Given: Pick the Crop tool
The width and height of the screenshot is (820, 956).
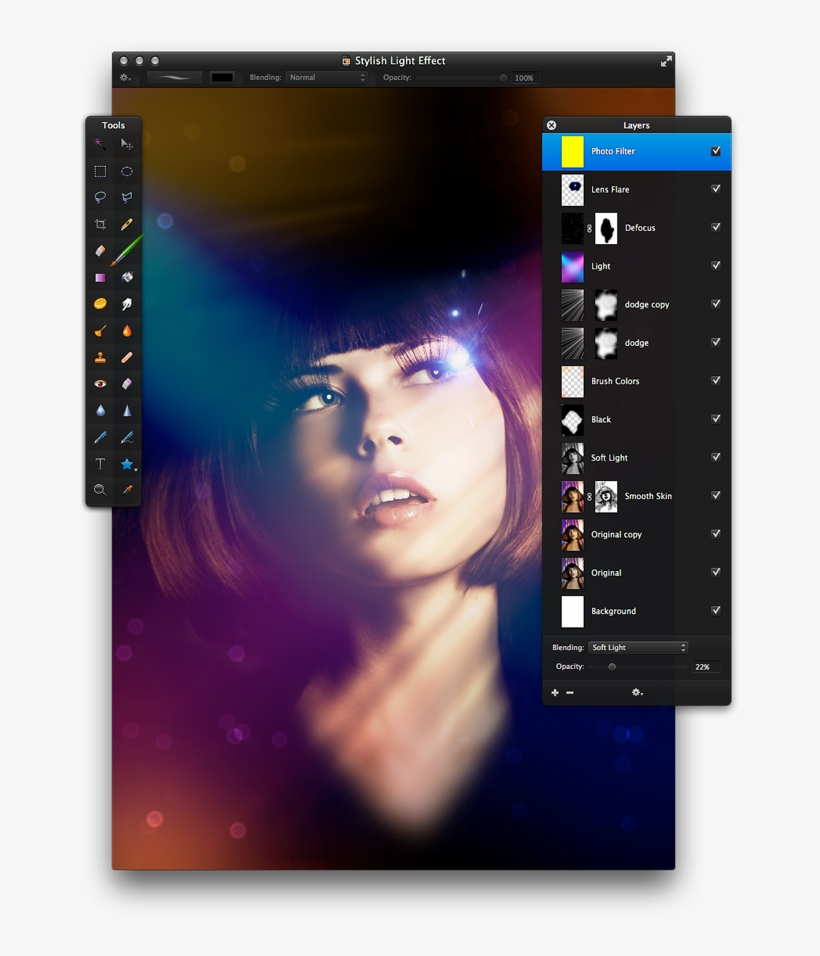Looking at the screenshot, I should (x=100, y=224).
